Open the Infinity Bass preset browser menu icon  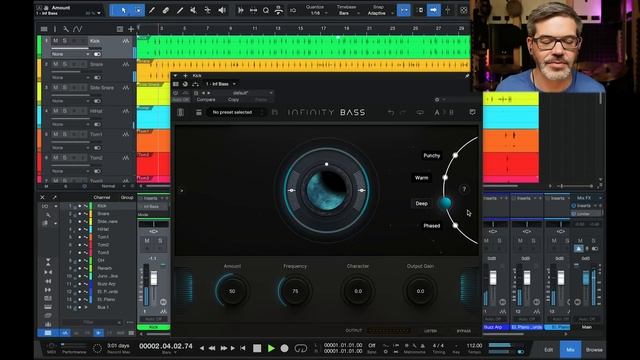[x=198, y=112]
